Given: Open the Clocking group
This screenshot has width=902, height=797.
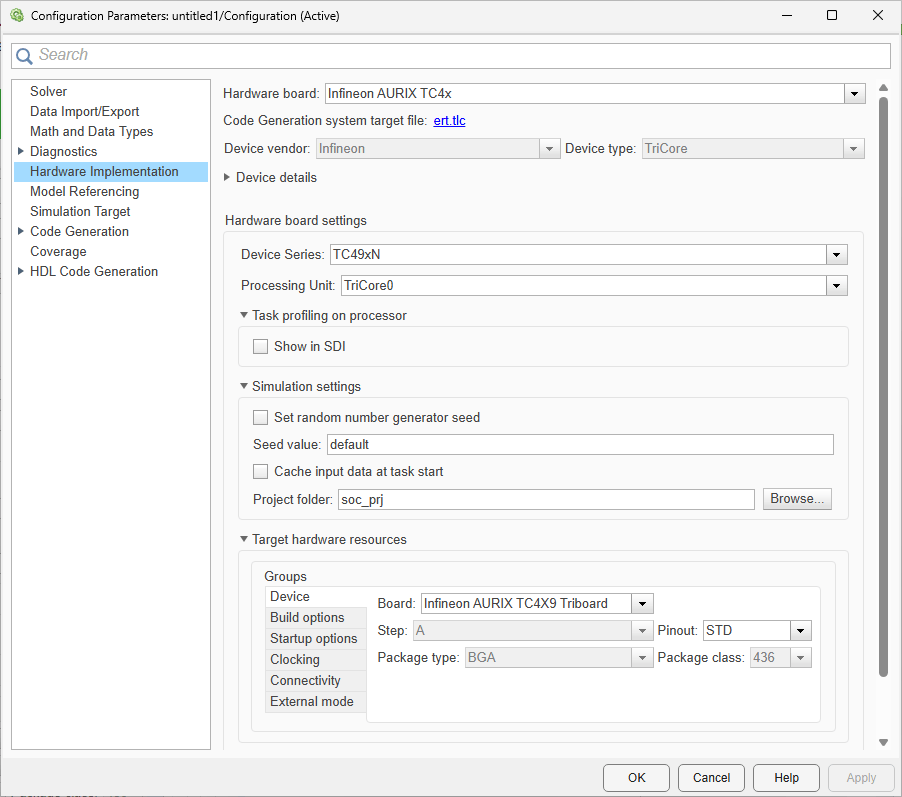Looking at the screenshot, I should click(x=316, y=659).
